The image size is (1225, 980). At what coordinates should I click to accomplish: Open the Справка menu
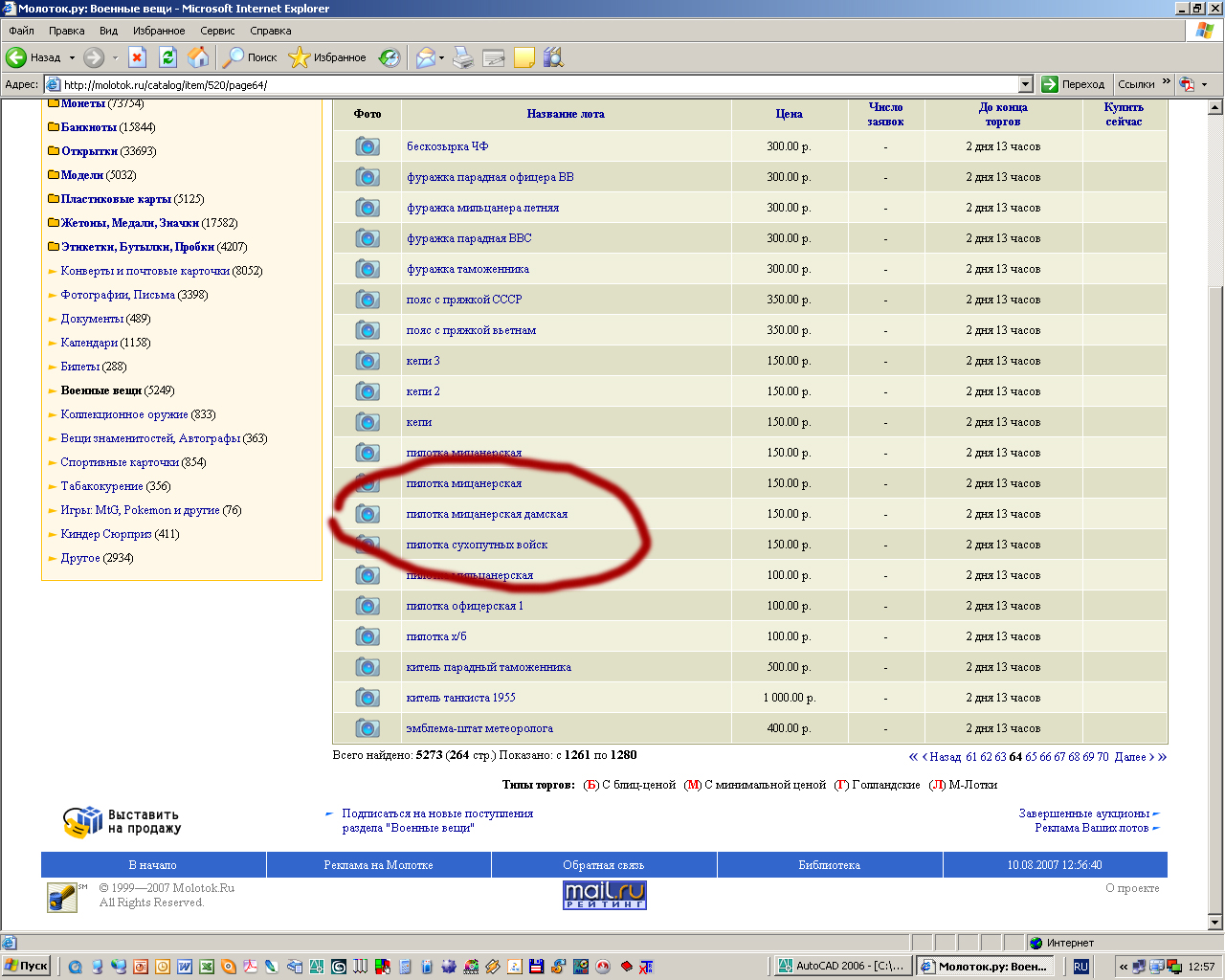coord(271,31)
